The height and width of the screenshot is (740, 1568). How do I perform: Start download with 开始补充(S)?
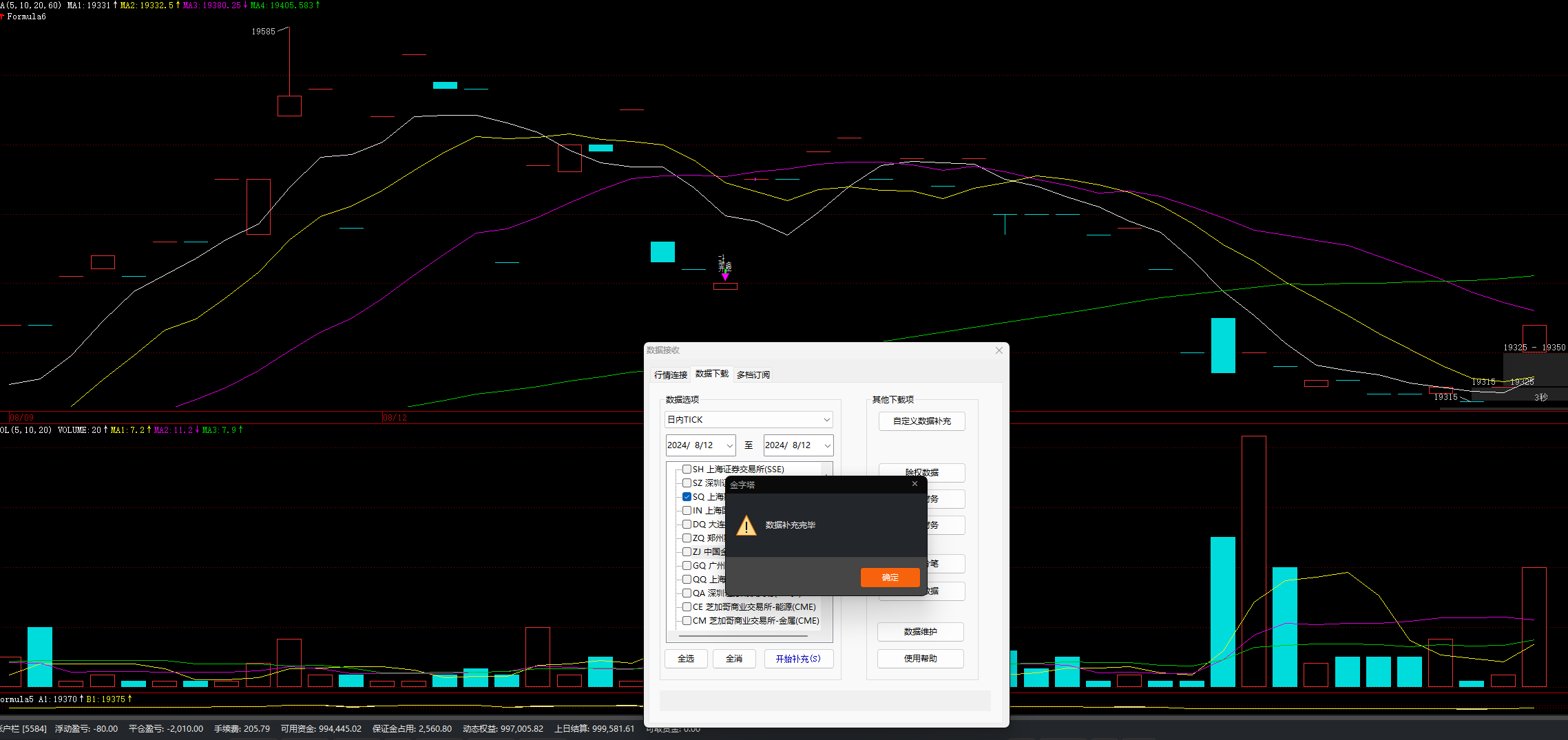(798, 659)
